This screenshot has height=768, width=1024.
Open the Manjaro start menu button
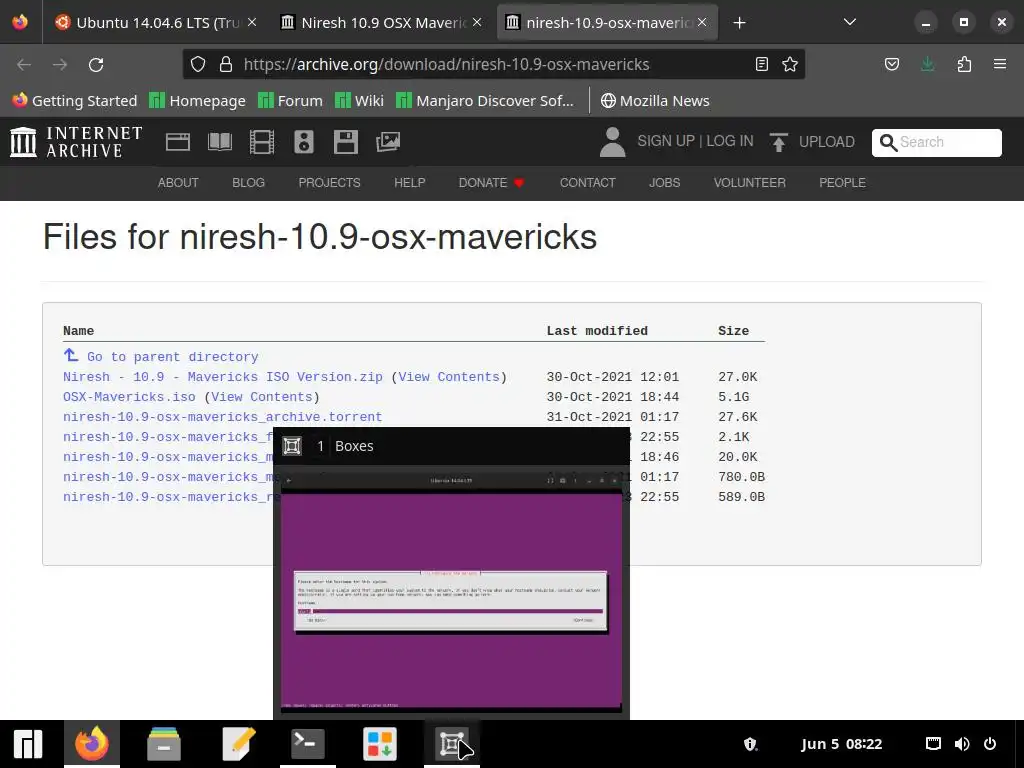tap(27, 744)
